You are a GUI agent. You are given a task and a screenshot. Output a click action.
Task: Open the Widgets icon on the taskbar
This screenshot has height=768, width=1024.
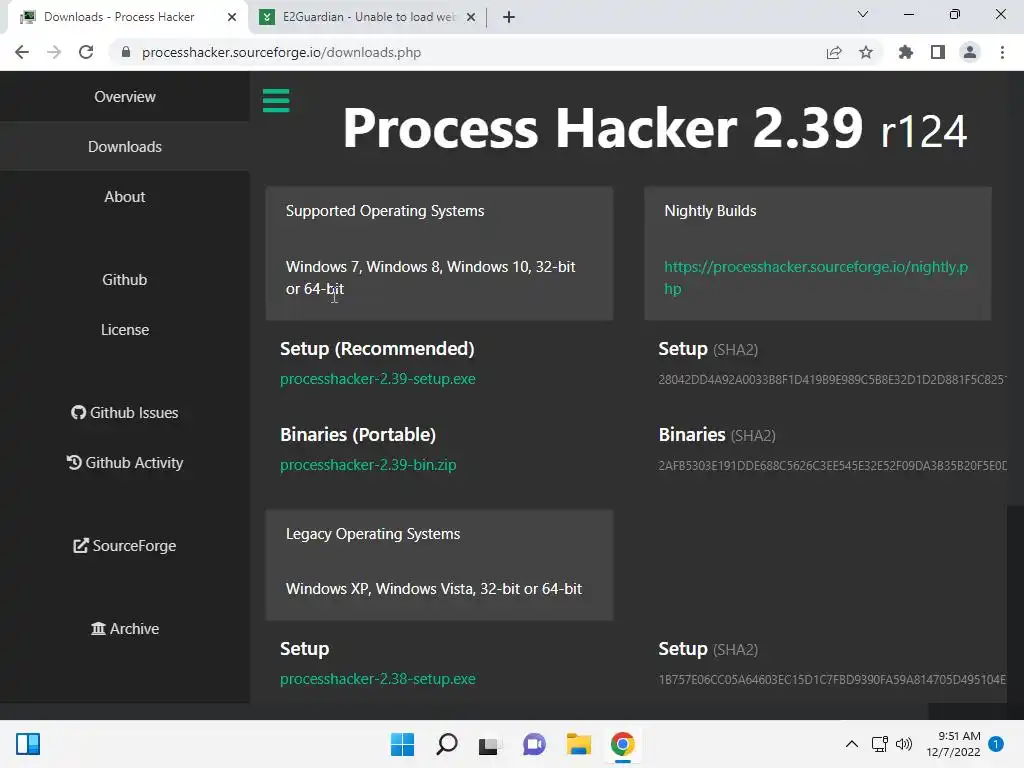tap(28, 744)
